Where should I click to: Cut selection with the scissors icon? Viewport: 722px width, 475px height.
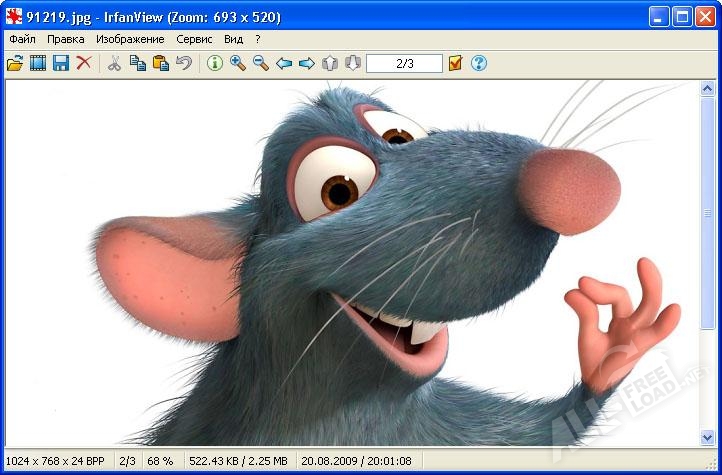coord(114,63)
